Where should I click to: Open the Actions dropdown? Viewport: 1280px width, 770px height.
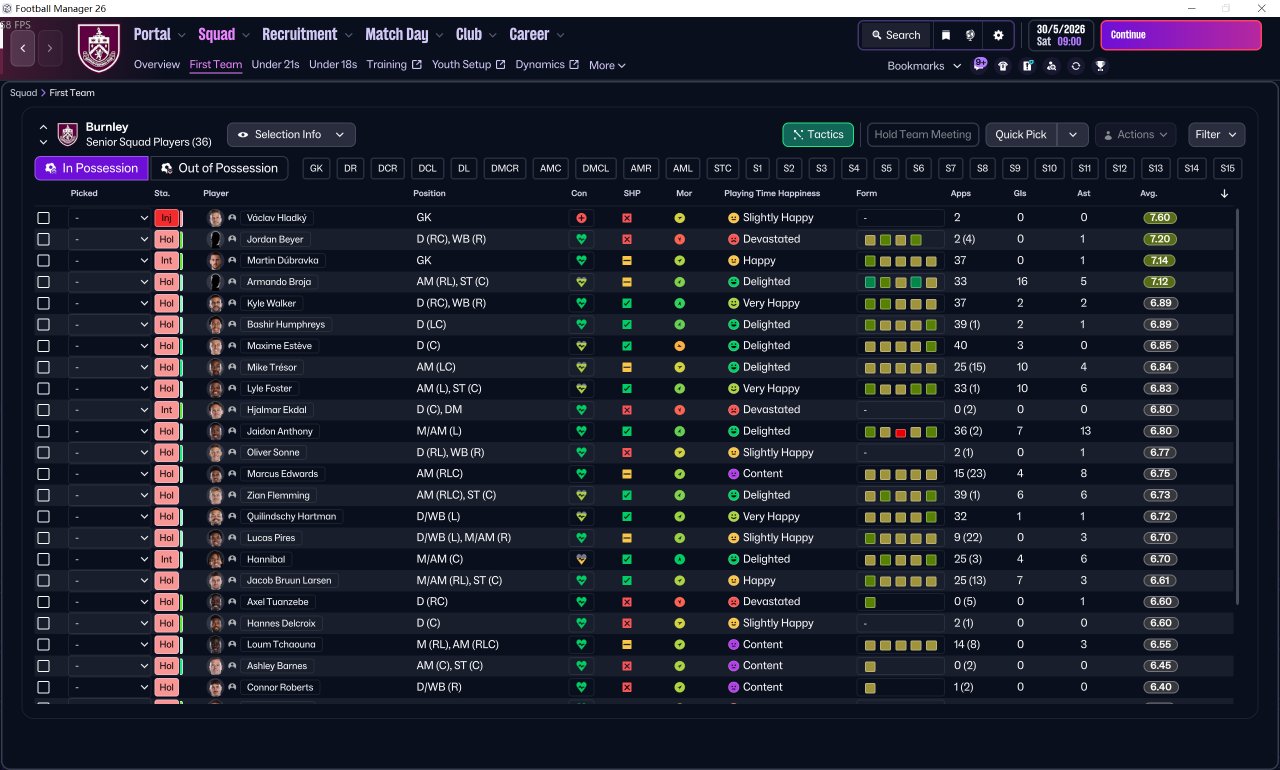[x=1137, y=135]
